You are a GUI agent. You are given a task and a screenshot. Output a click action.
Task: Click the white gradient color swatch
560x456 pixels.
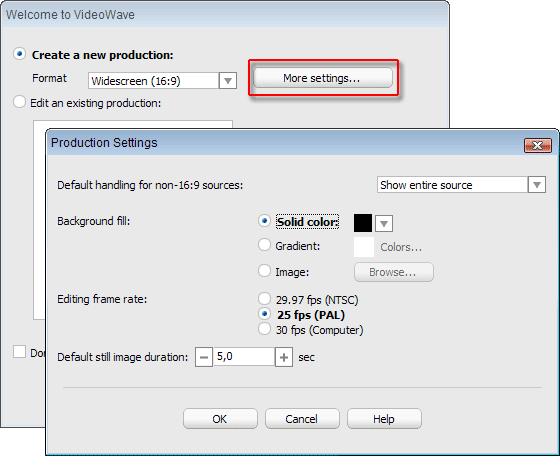364,247
